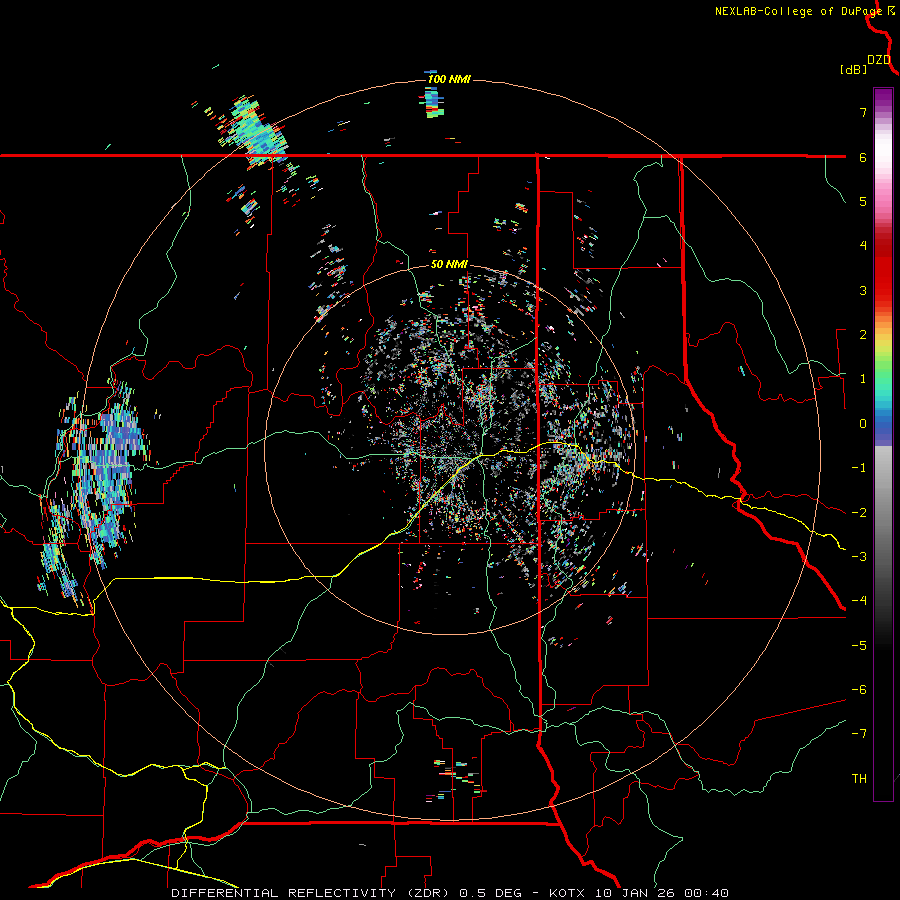This screenshot has width=900, height=900.
Task: Click the -1 value on the color scale
Action: 859,468
